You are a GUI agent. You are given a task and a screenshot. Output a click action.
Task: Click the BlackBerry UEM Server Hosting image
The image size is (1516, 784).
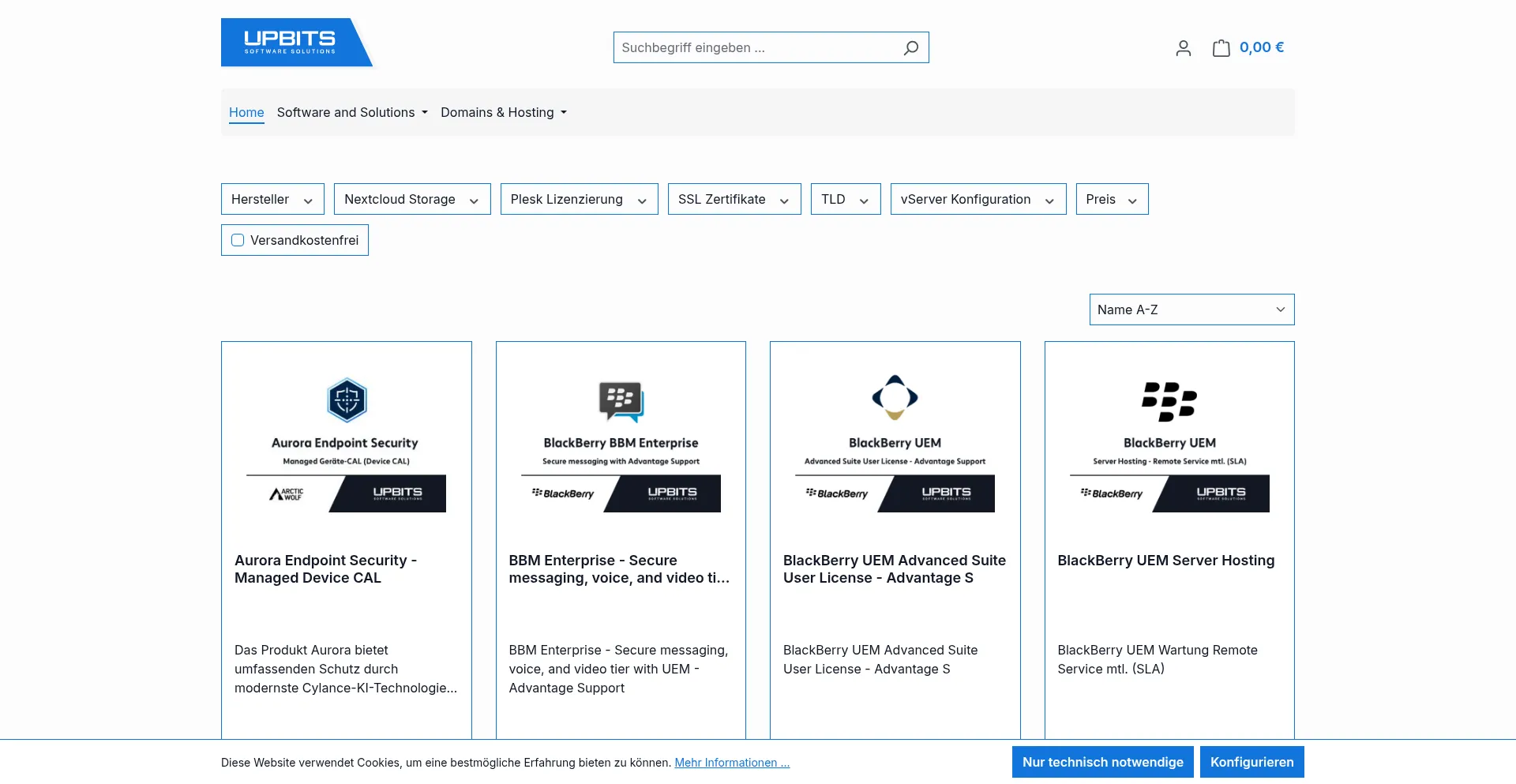(1169, 443)
